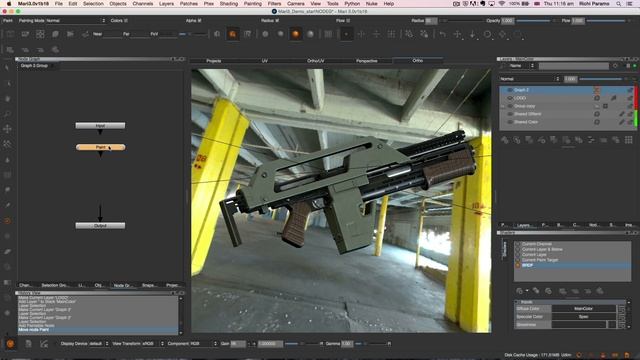The height and width of the screenshot is (360, 640).
Task: Toggle visibility of the Shared Color layer
Action: (x=510, y=122)
